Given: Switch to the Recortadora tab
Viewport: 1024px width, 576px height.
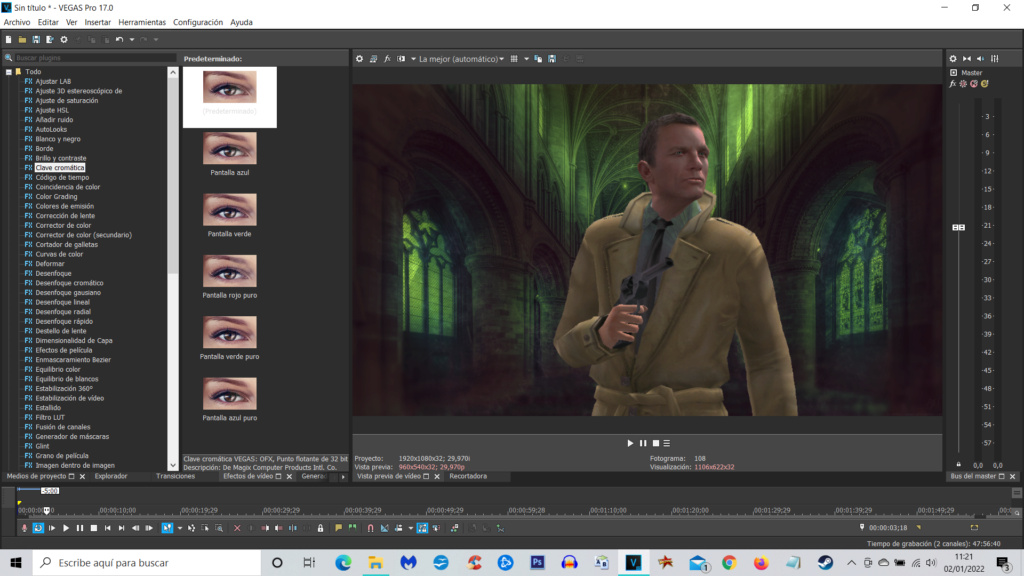Looking at the screenshot, I should tap(468, 476).
